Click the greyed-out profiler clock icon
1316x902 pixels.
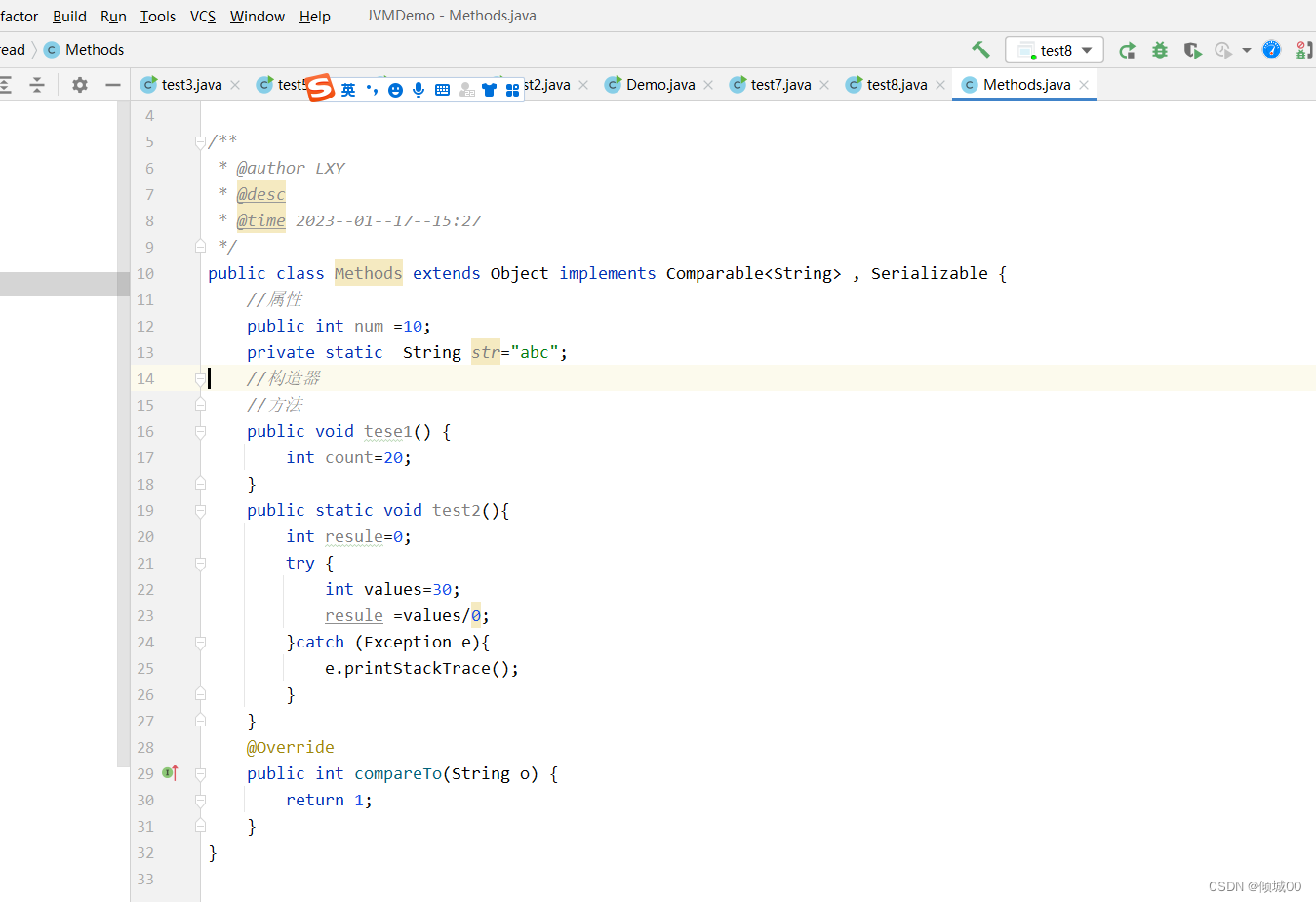click(1223, 50)
